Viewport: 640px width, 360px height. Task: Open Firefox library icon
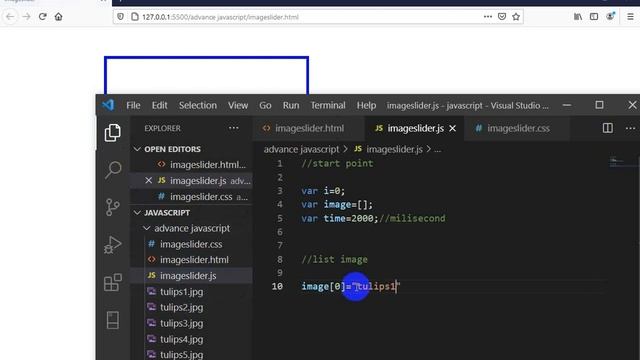(578, 17)
